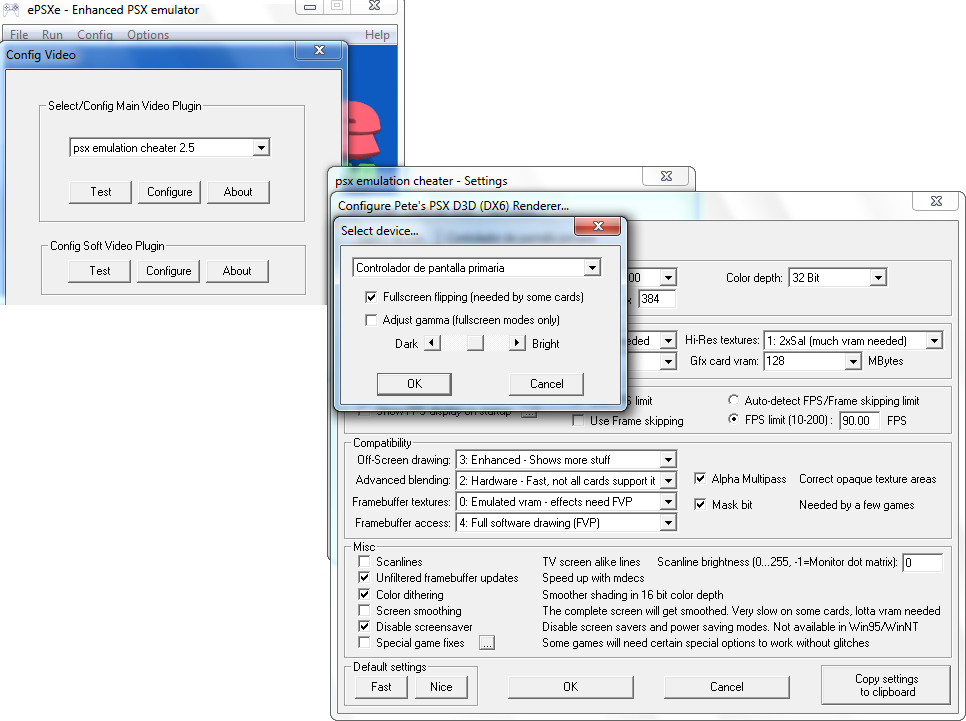Enable Adjust gamma checkbox
The image size is (966, 721).
371,320
